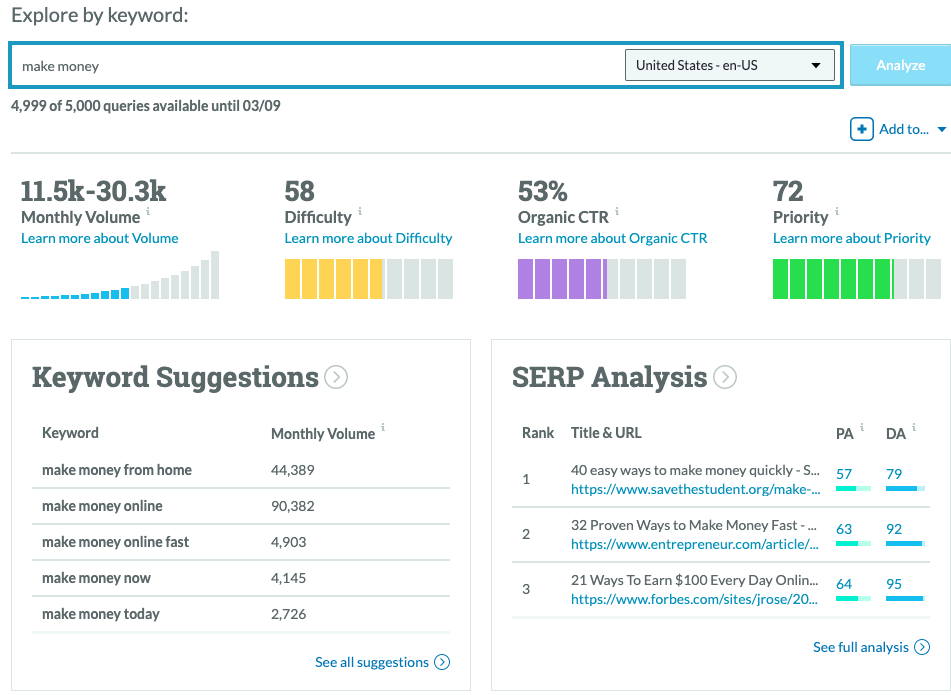This screenshot has width=951, height=695.
Task: Click the 40 easy ways to make money title
Action: 695,470
